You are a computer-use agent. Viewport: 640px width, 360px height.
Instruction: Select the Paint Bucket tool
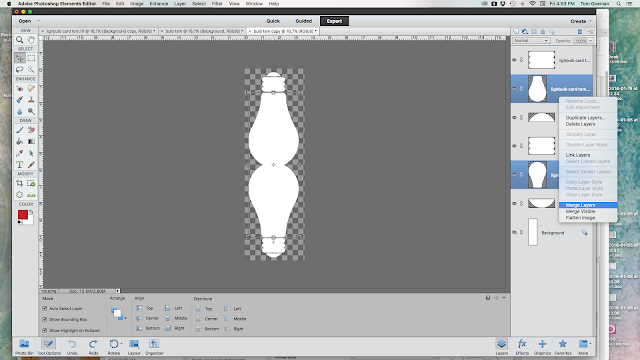tap(19, 142)
